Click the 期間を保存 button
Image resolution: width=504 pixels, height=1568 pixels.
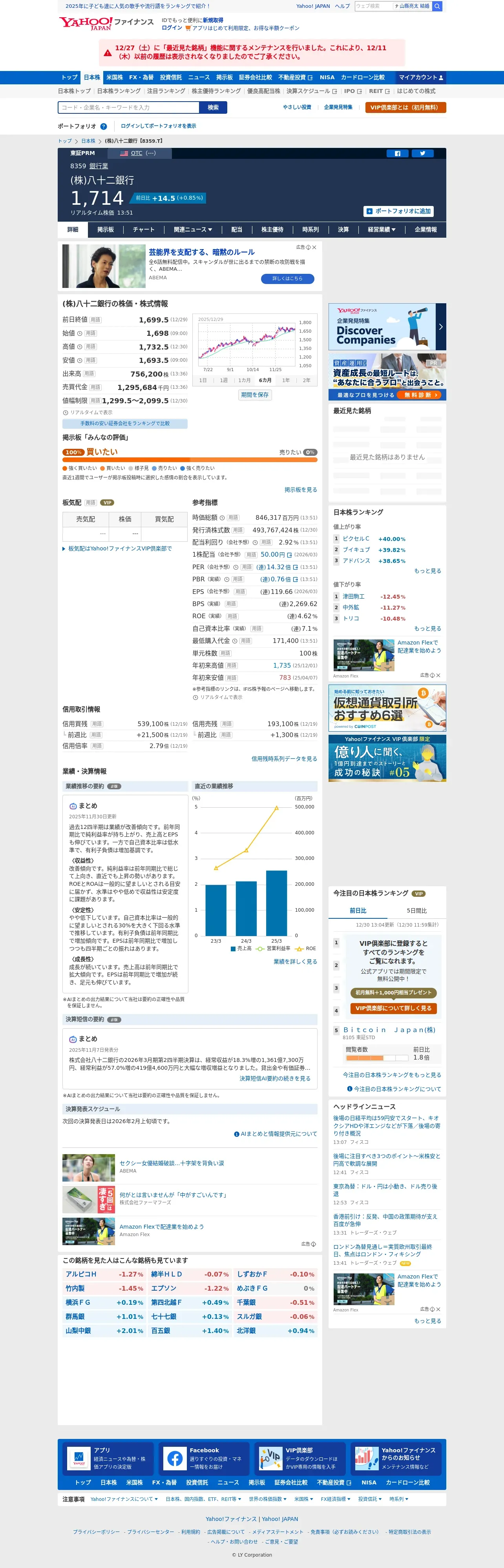pyautogui.click(x=254, y=394)
